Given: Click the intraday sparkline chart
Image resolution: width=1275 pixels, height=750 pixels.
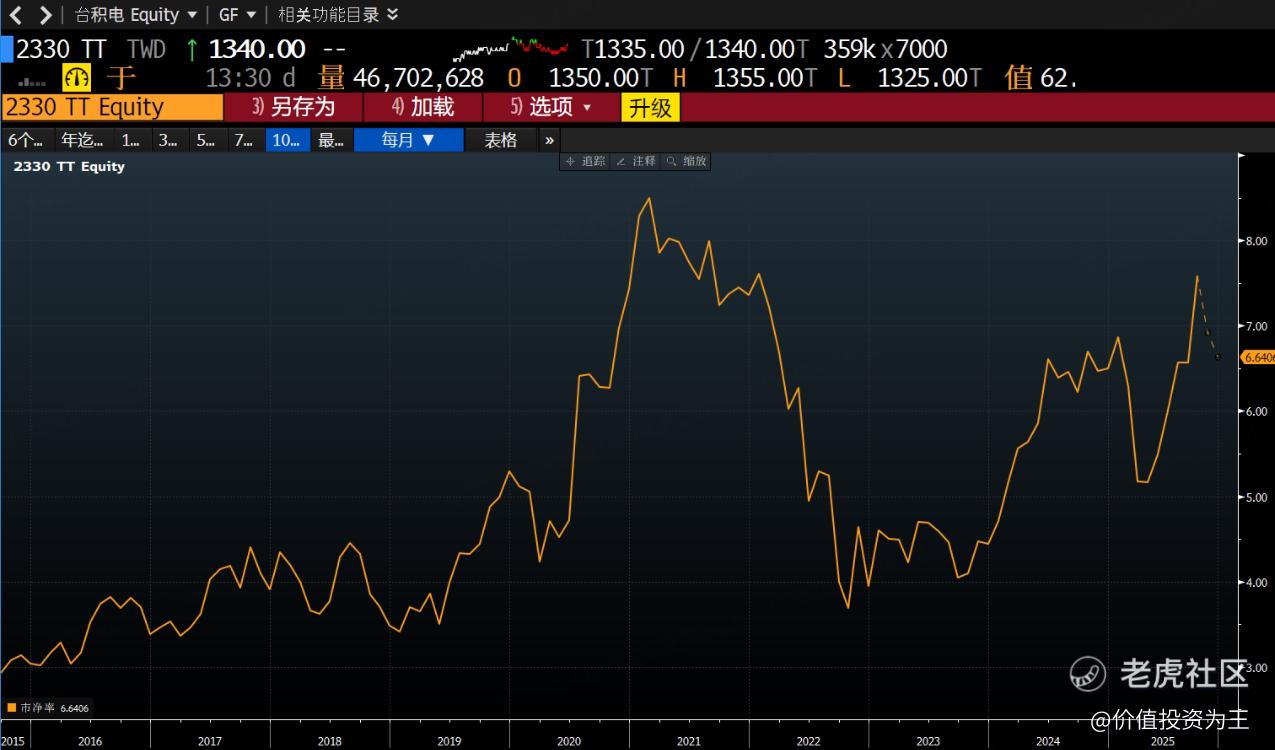Looking at the screenshot, I should click(510, 47).
